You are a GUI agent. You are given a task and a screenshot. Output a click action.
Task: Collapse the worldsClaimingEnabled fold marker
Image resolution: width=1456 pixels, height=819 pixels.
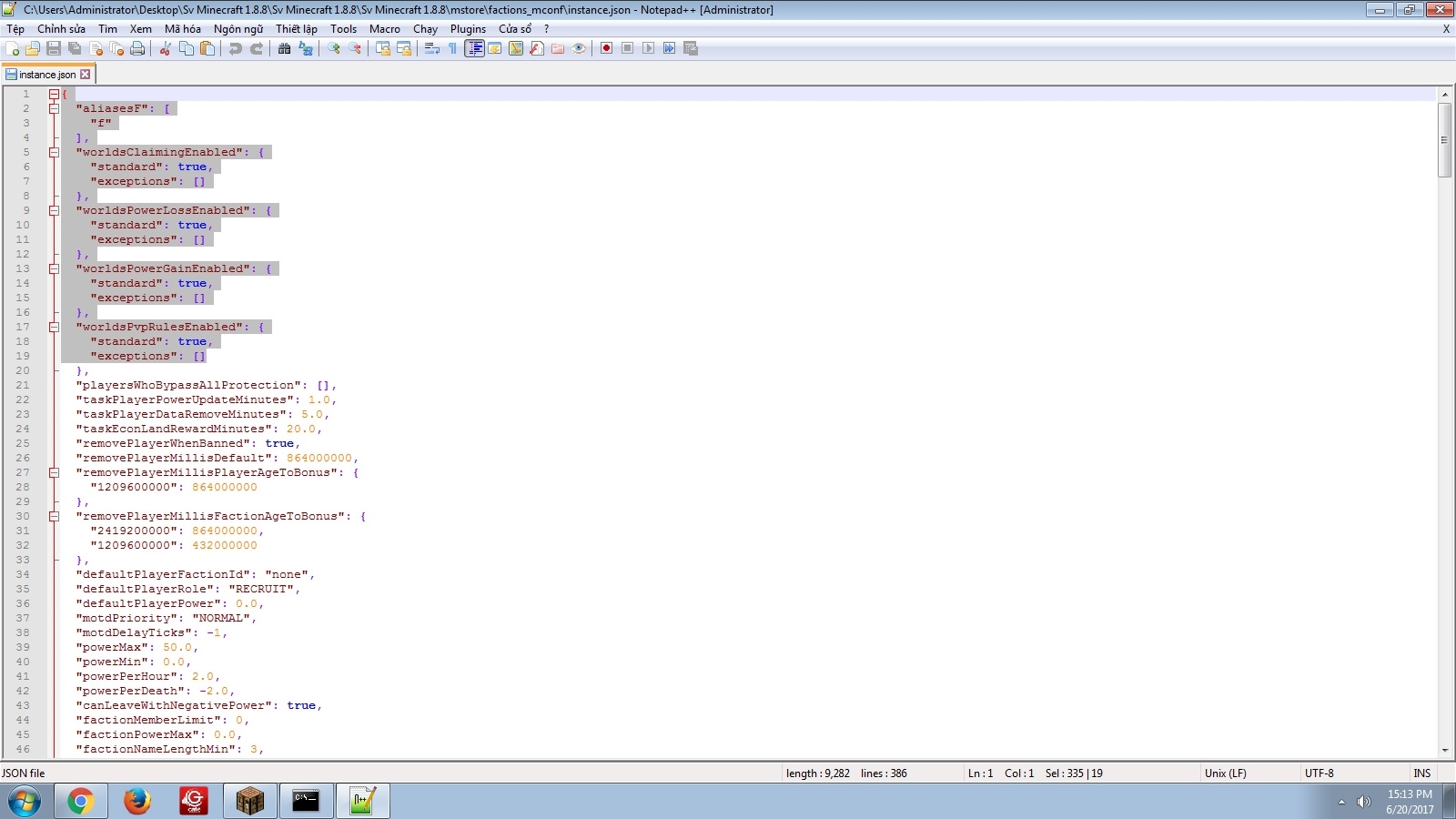point(54,152)
